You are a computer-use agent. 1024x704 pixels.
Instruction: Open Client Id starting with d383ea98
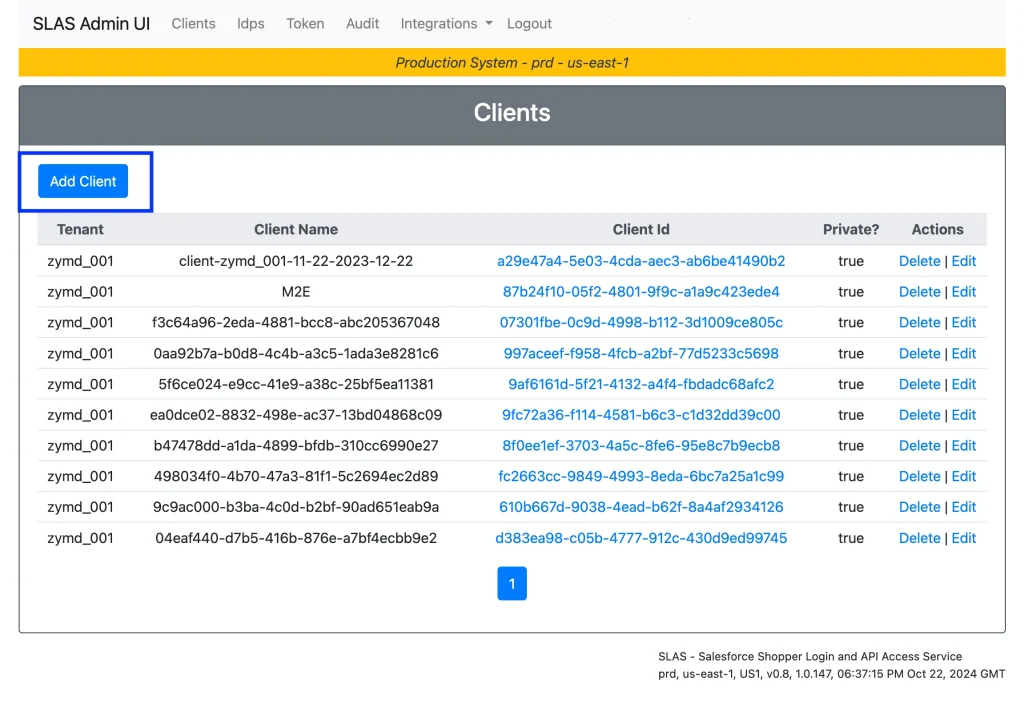coord(641,537)
